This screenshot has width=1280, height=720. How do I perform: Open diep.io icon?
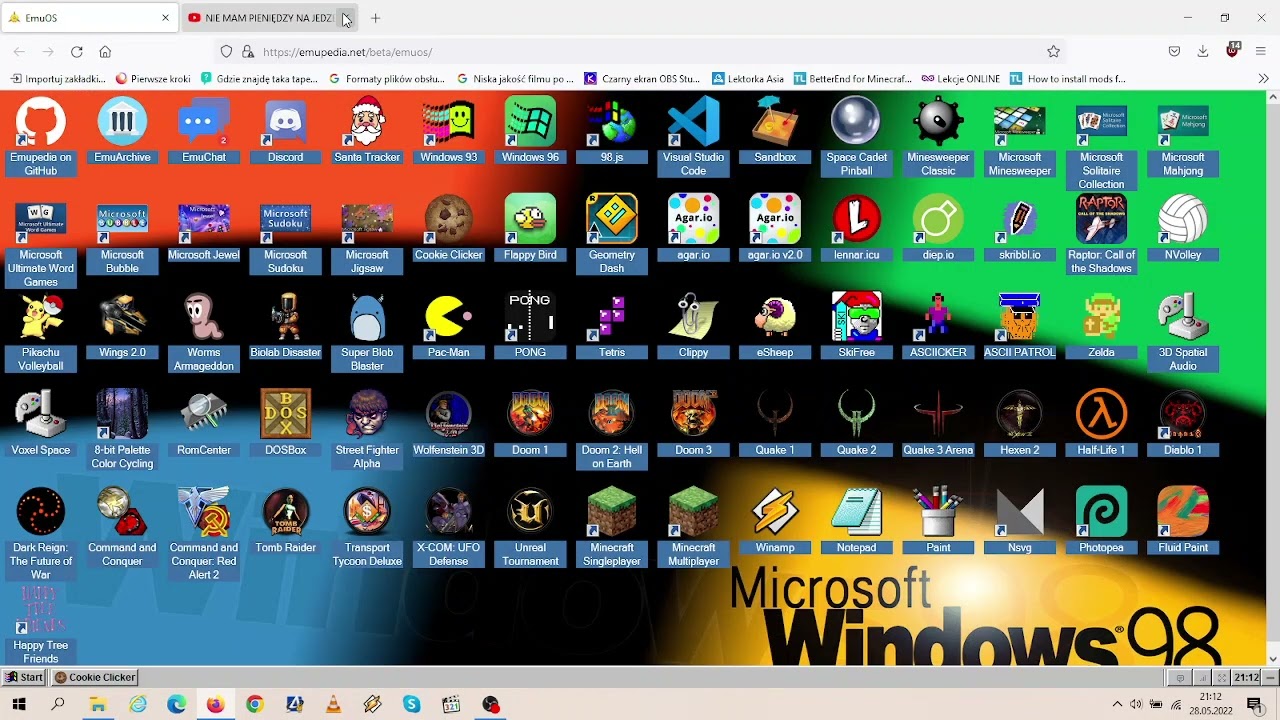click(x=938, y=228)
